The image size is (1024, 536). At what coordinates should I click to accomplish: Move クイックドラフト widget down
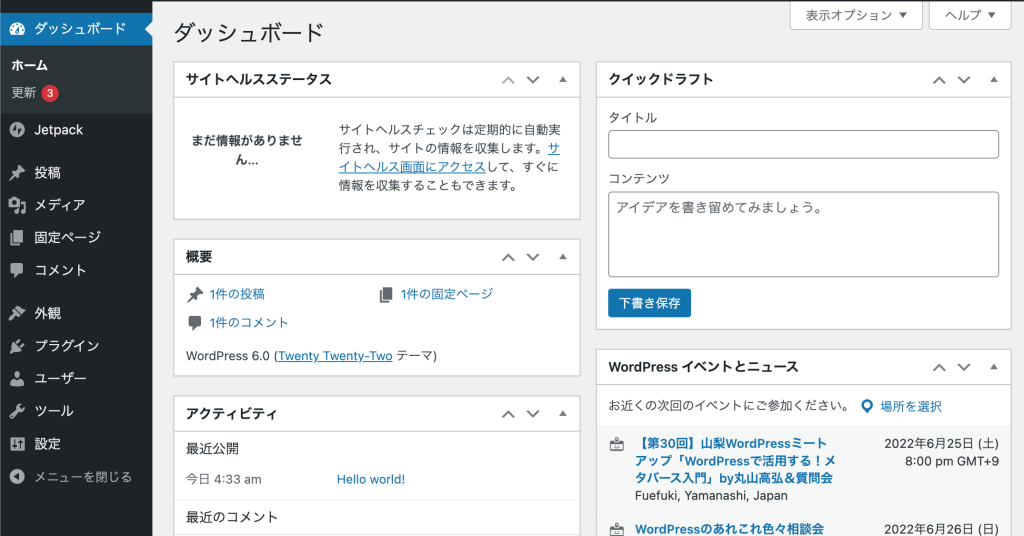click(964, 80)
